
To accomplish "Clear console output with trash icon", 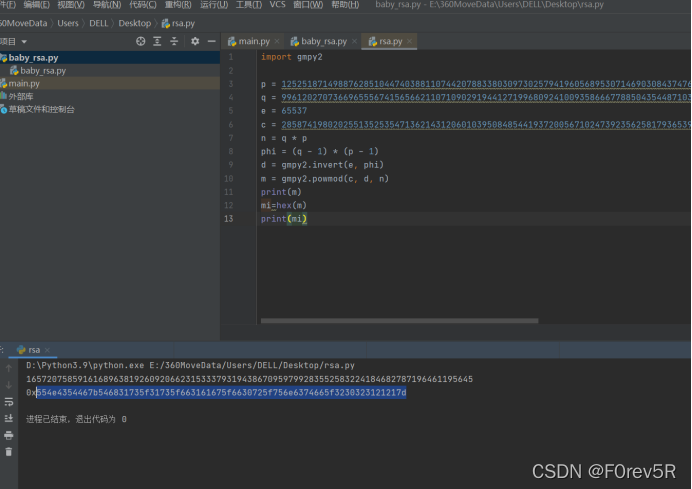I will (9, 452).
